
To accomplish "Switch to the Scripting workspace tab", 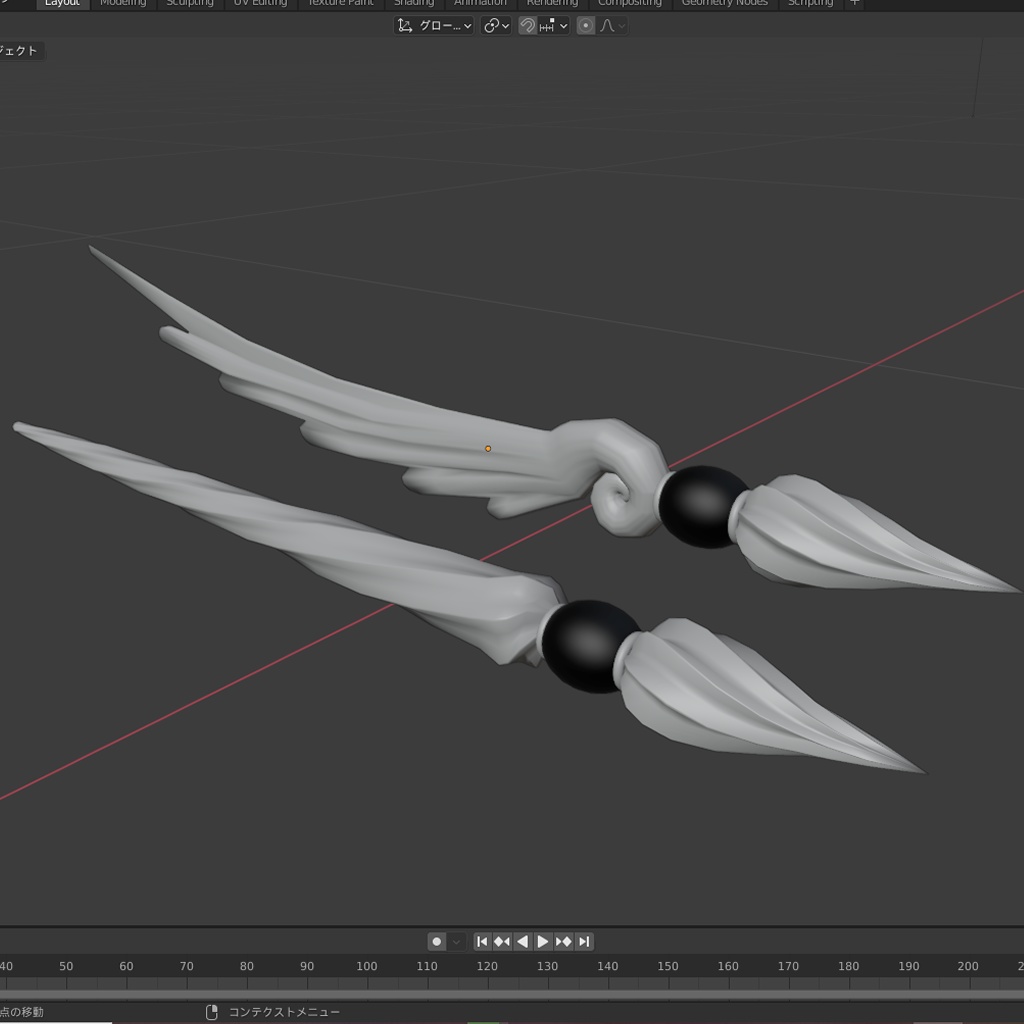I will [x=810, y=3].
